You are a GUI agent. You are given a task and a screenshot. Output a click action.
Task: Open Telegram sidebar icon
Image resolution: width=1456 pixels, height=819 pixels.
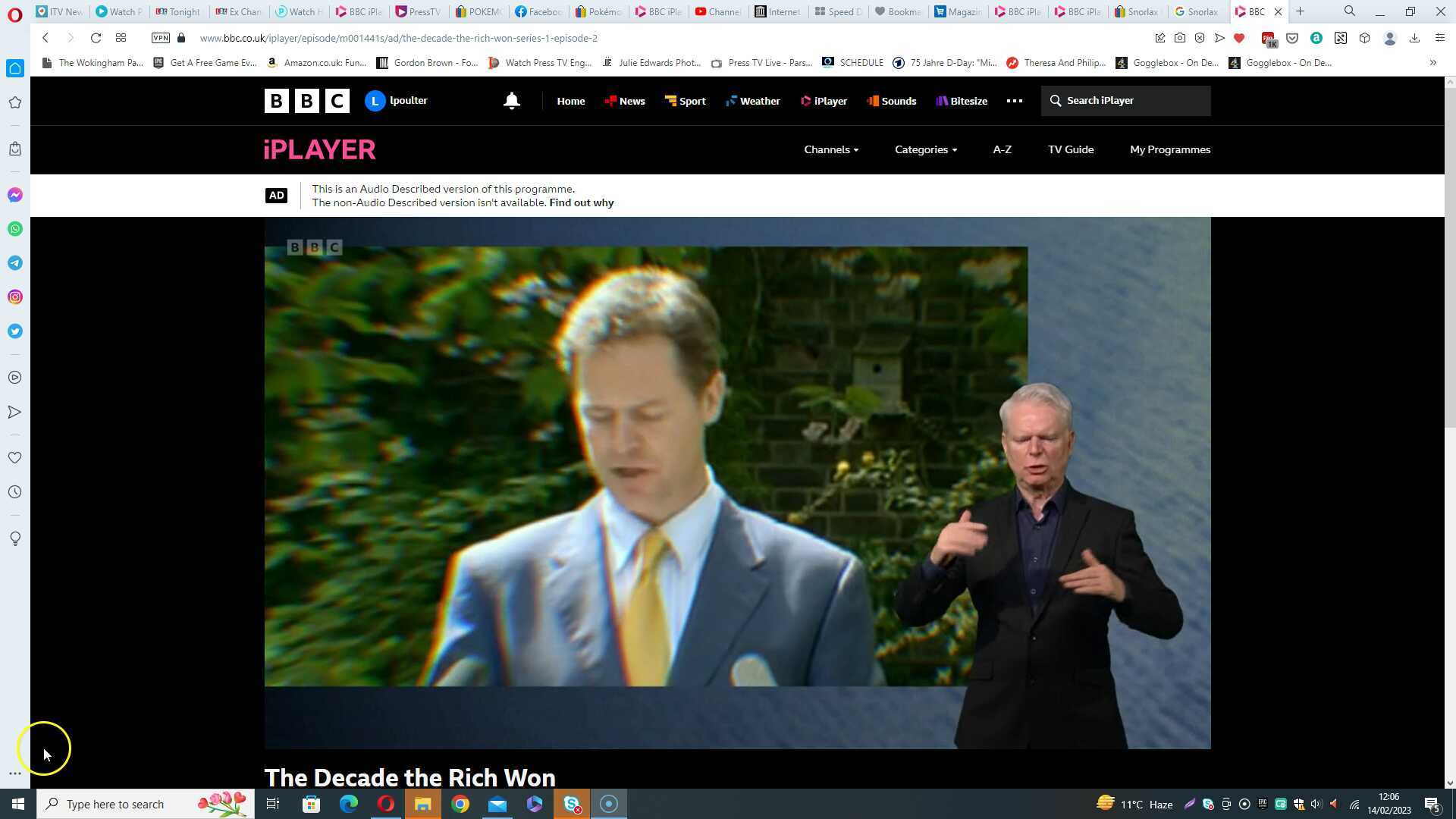click(x=15, y=263)
